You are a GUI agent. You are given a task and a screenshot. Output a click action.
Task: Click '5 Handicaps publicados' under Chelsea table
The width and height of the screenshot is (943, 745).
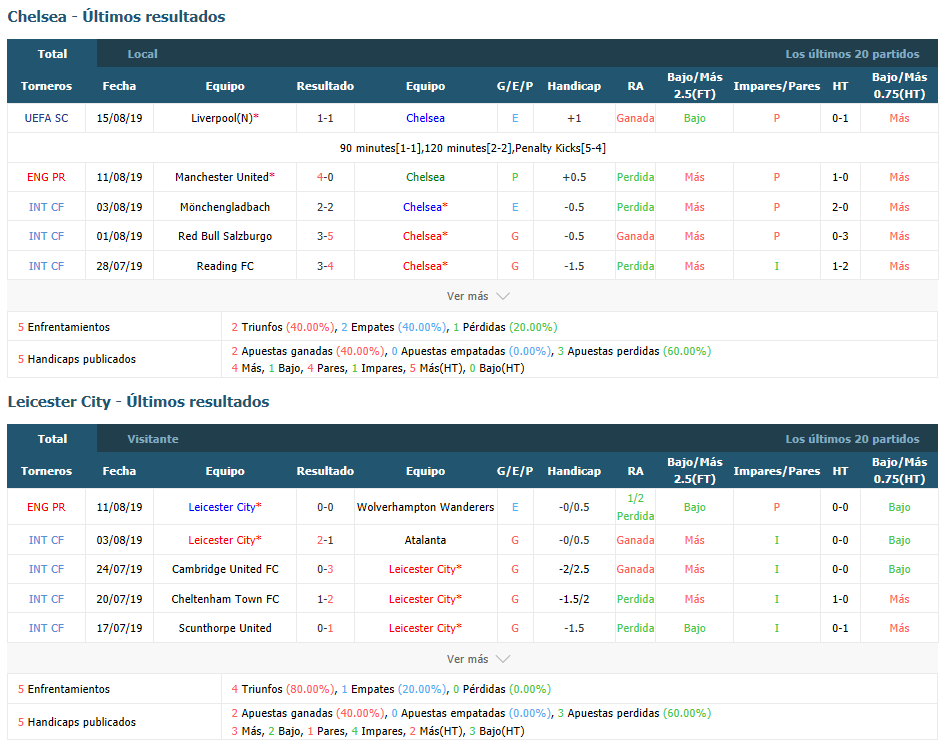click(77, 358)
